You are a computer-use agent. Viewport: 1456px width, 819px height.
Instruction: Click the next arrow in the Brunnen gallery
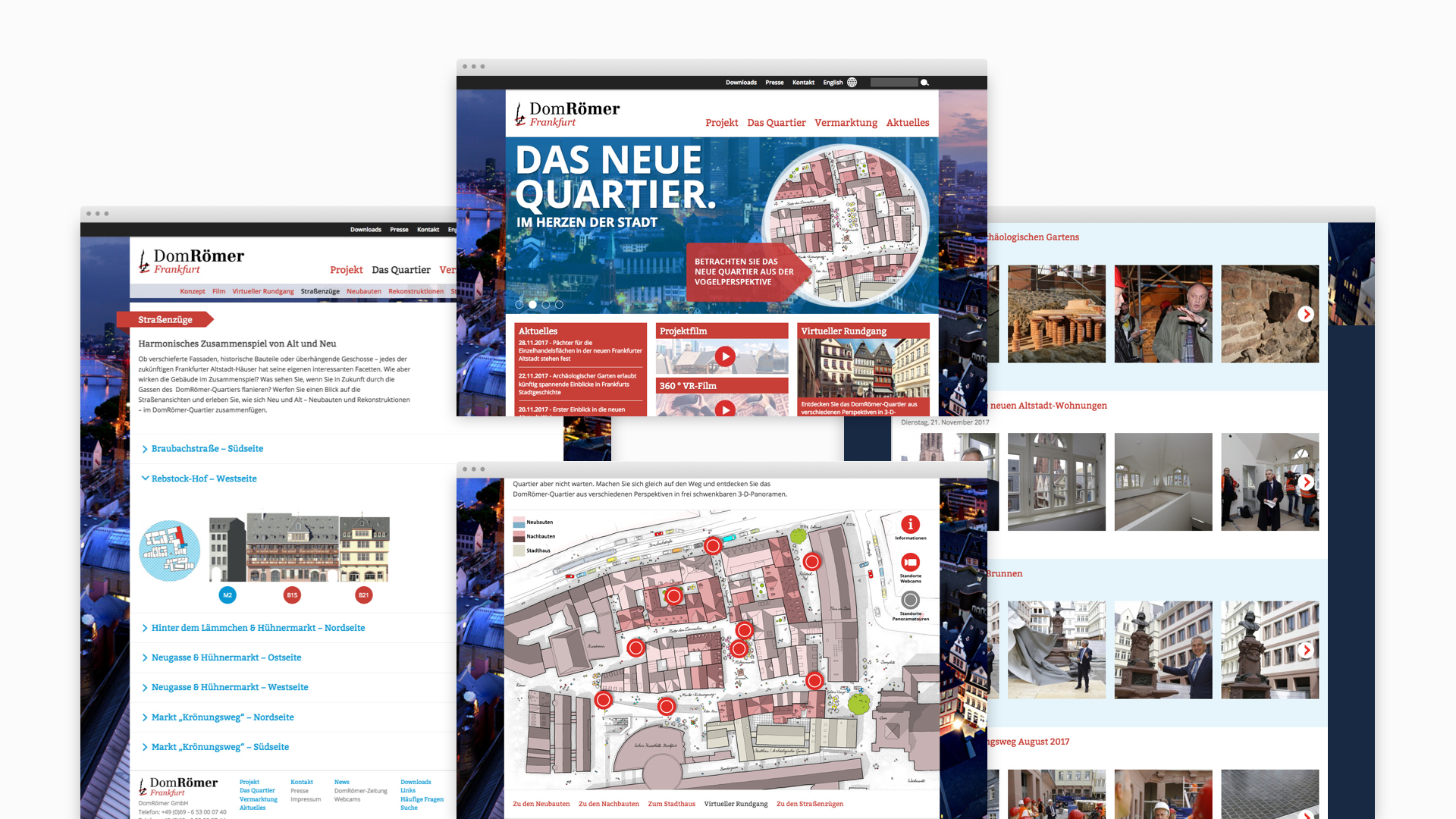pos(1305,651)
